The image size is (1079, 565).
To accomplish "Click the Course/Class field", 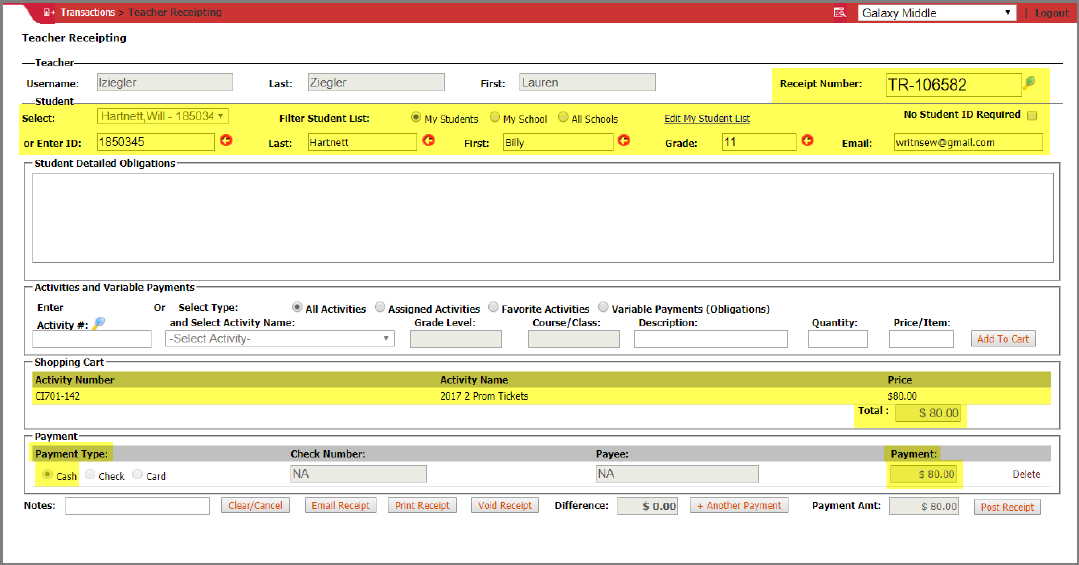I will 574,339.
